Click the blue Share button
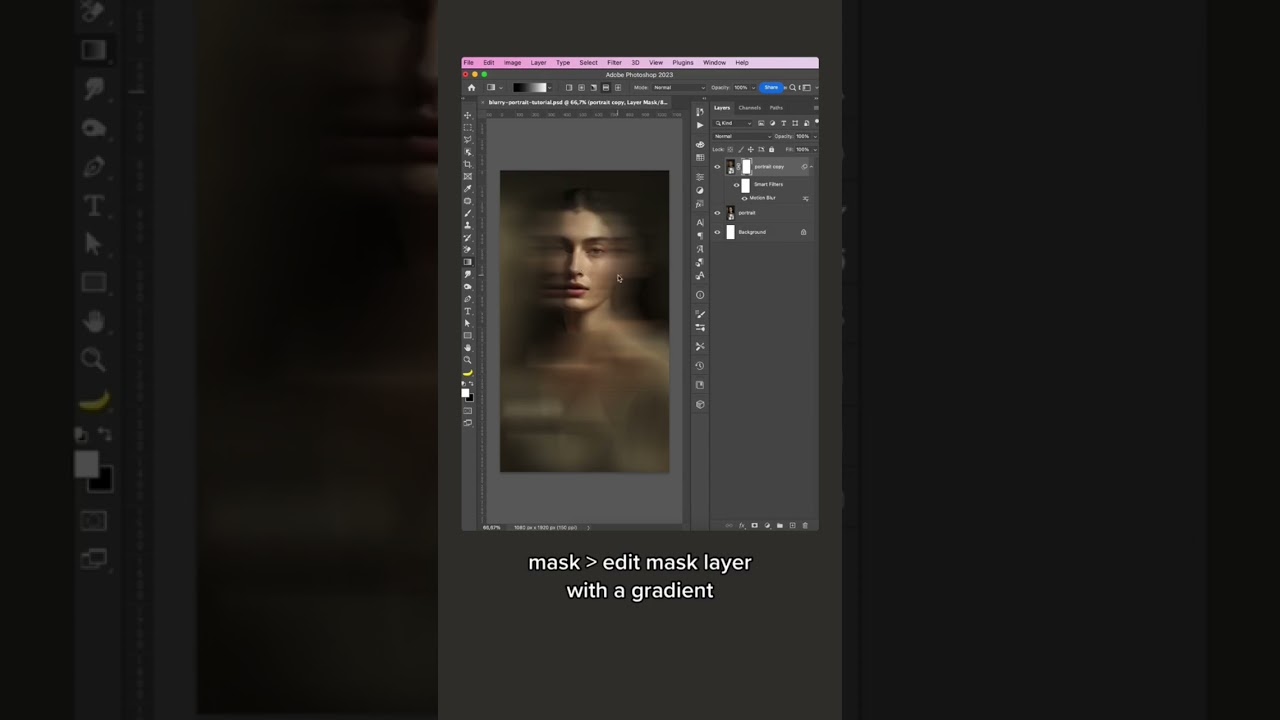The image size is (1280, 720). coord(771,88)
